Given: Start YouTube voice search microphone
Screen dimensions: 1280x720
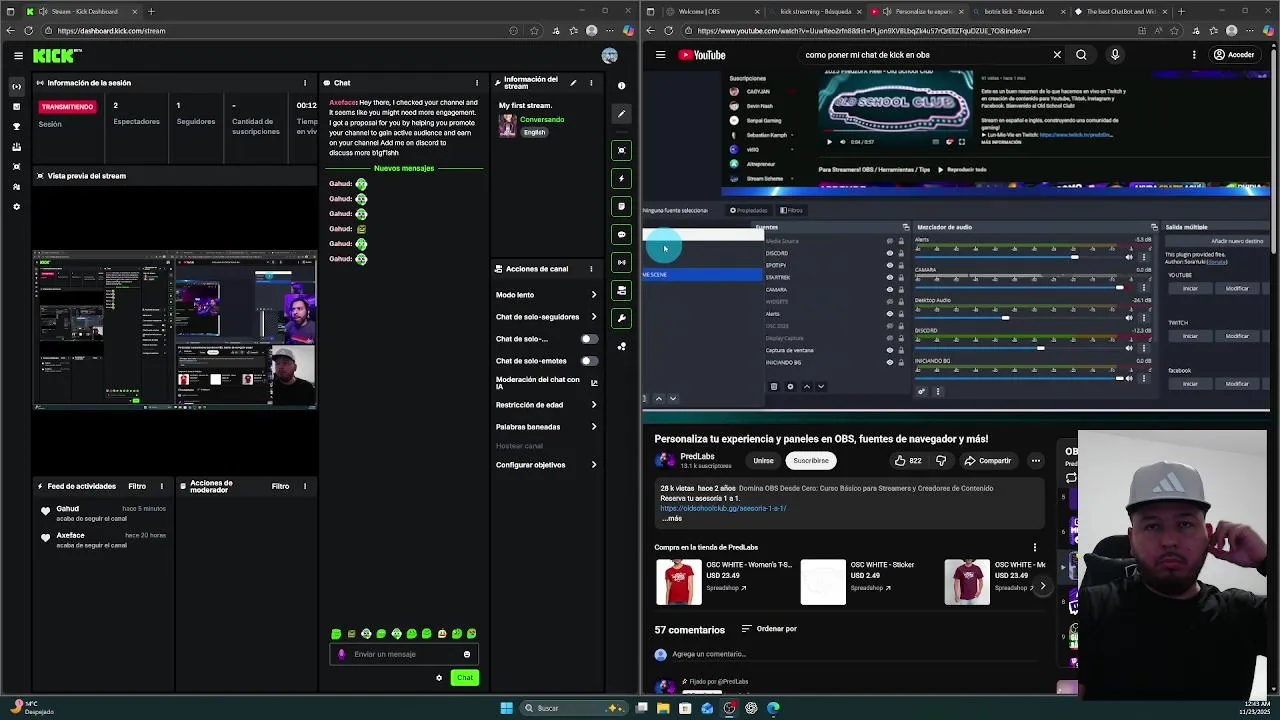Looking at the screenshot, I should (x=1115, y=55).
